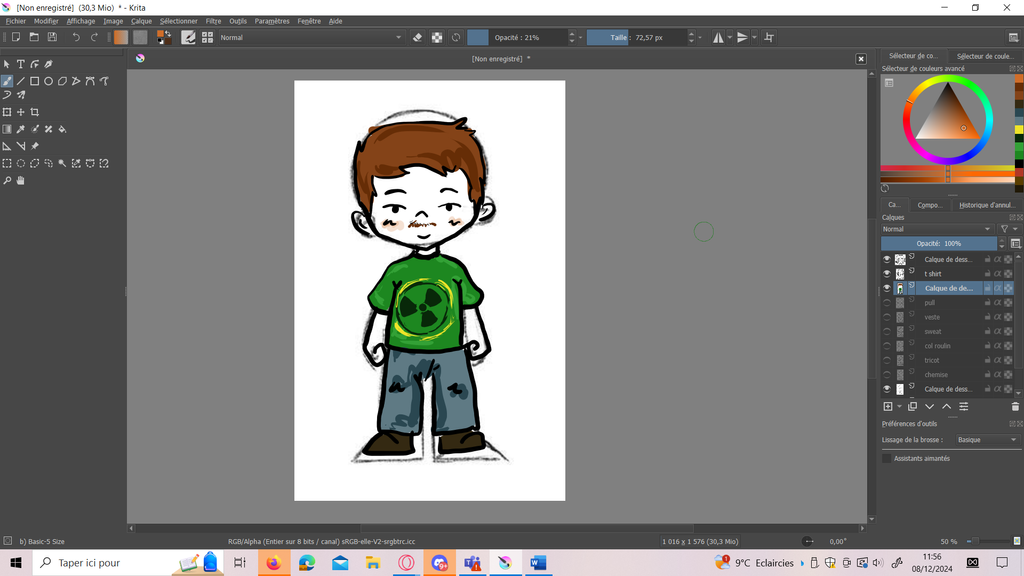Click the horizontal mirror tool icon

click(x=718, y=37)
